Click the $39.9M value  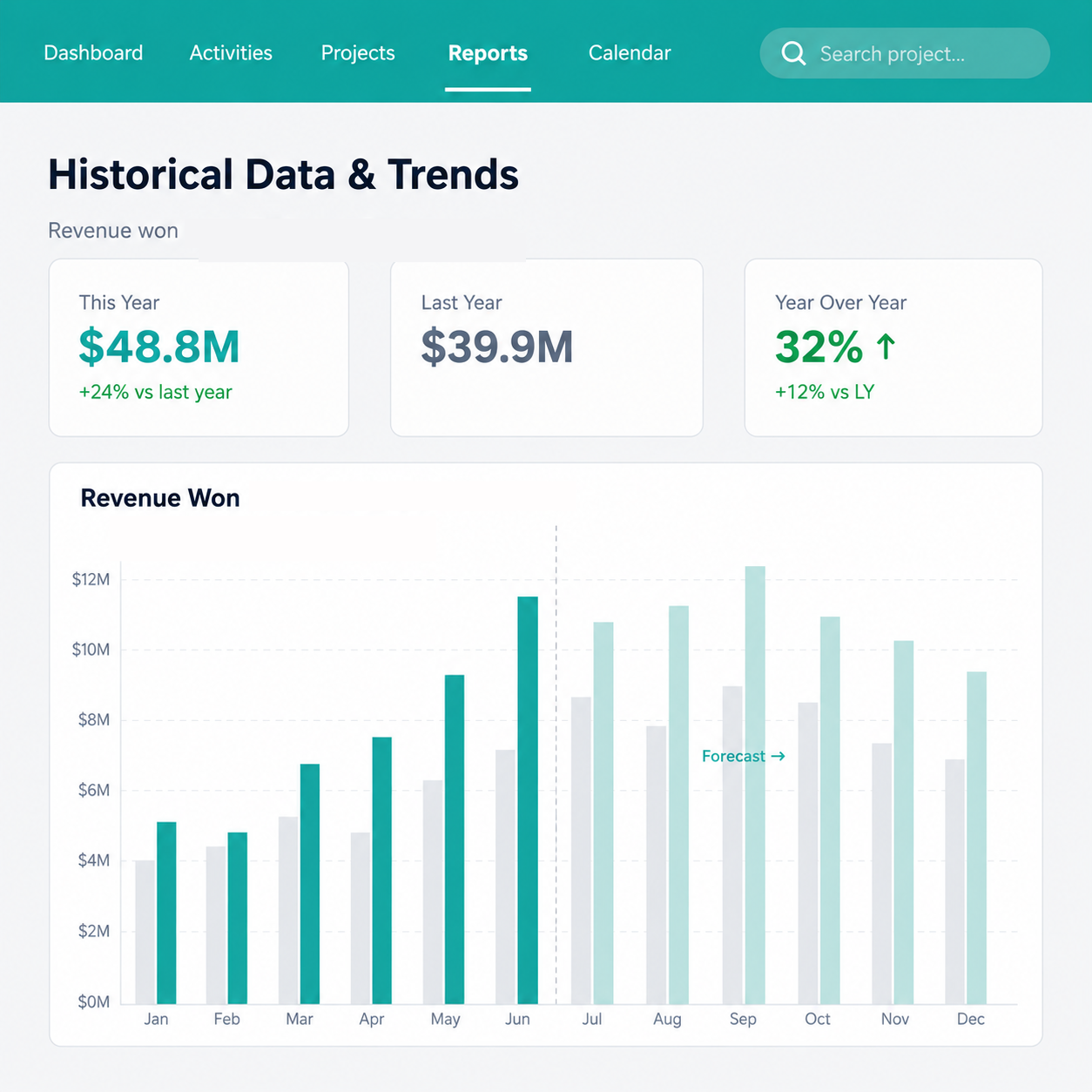(x=497, y=347)
